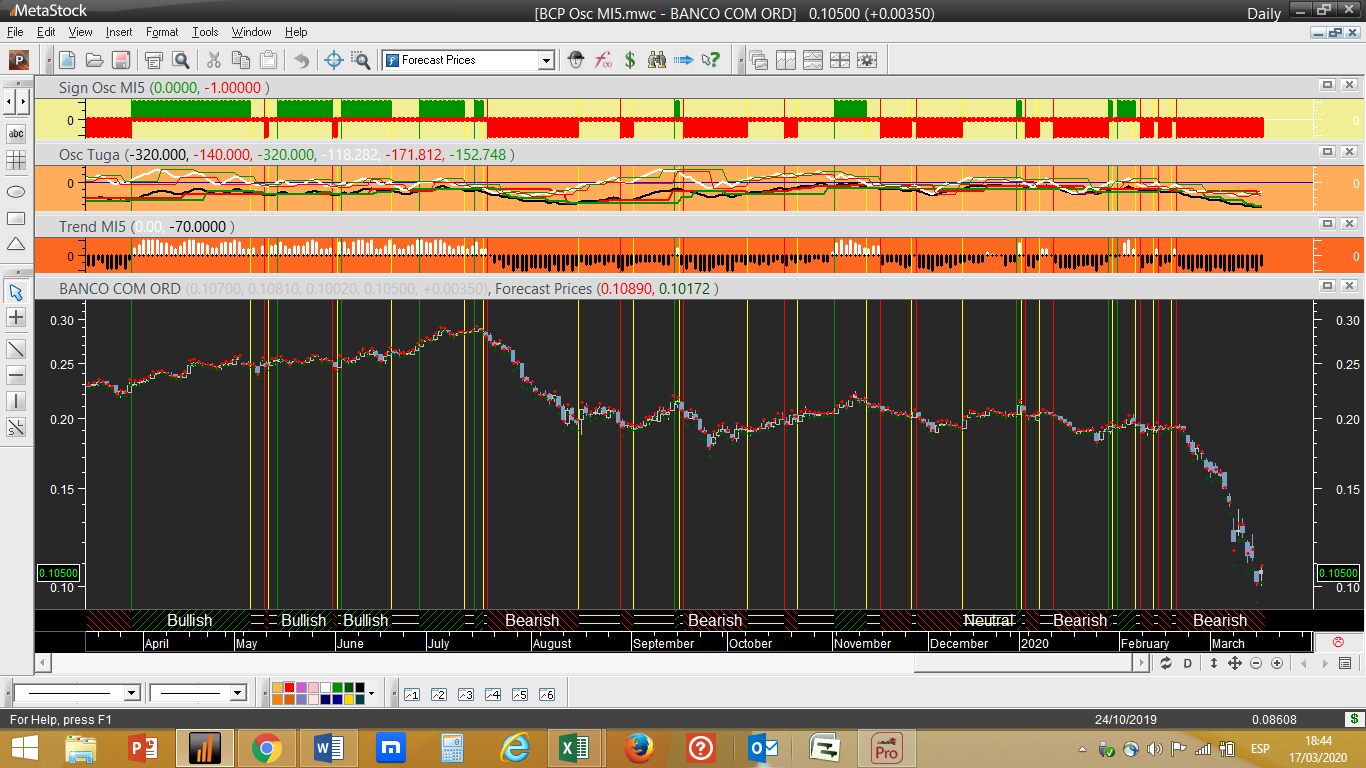The height and width of the screenshot is (768, 1366).
Task: Open the Forecast Prices indicator dropdown
Action: [546, 61]
